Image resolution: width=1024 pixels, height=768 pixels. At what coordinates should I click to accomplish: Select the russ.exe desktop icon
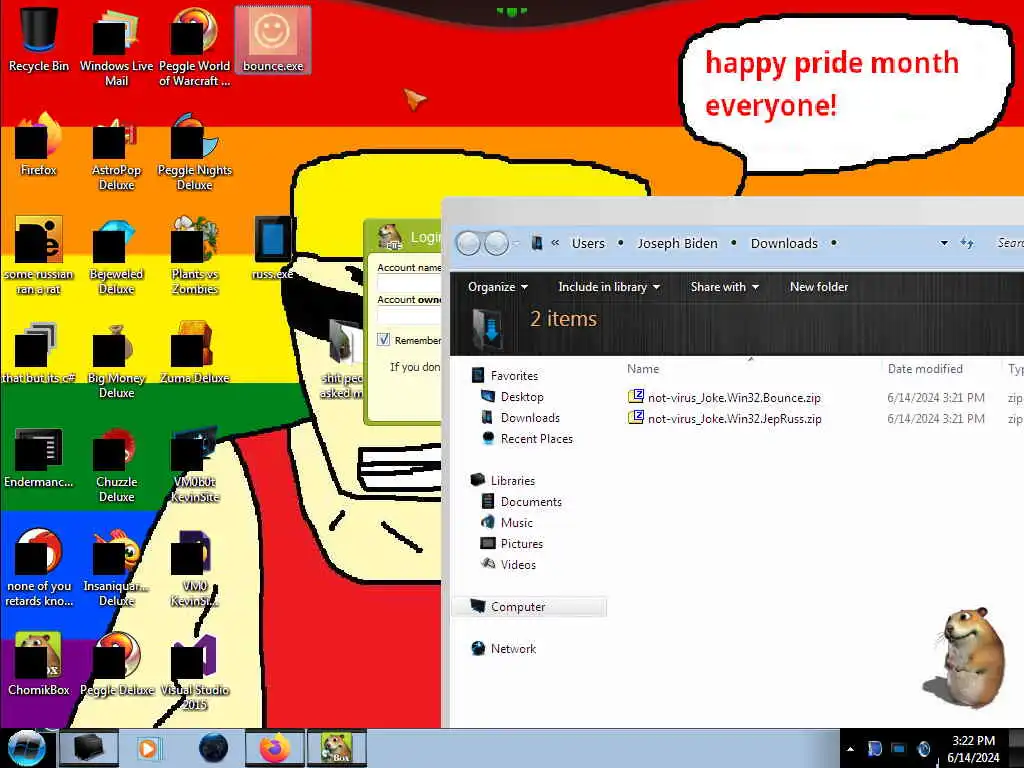[x=273, y=248]
